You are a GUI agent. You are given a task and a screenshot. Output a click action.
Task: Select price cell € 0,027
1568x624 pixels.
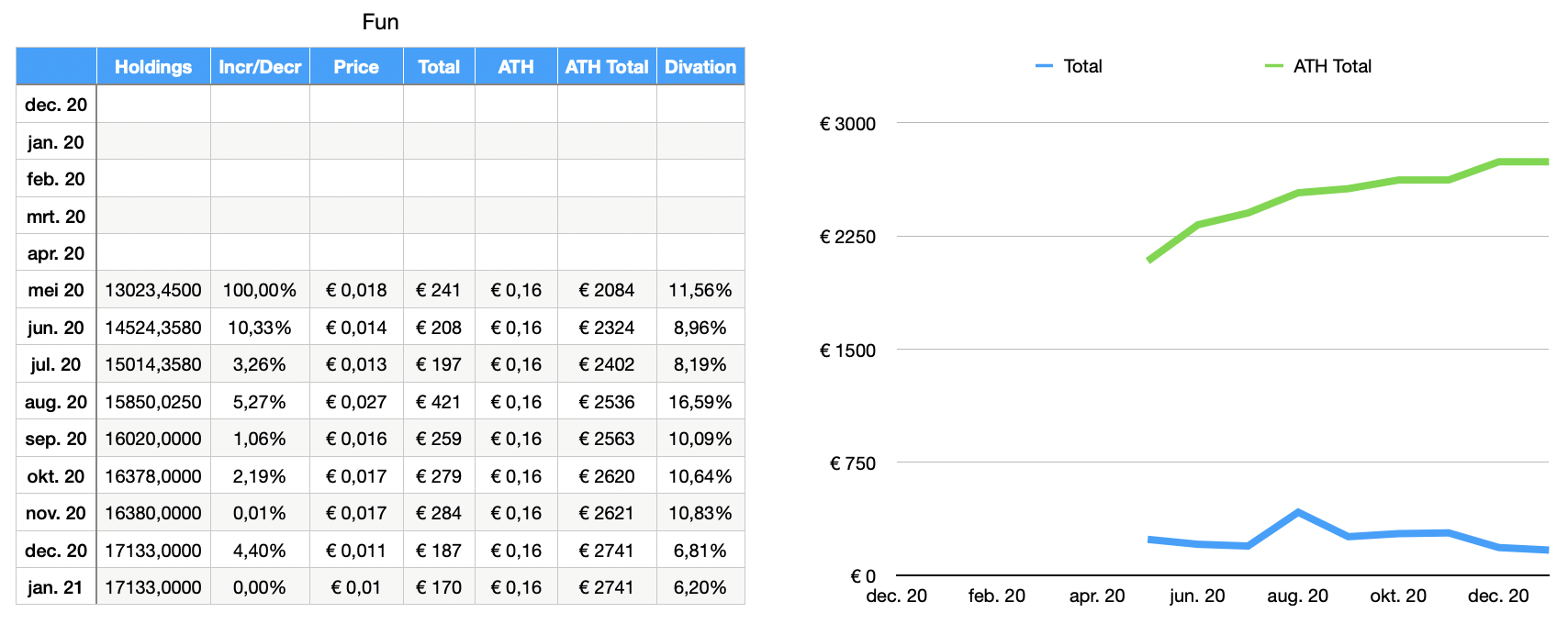pos(356,402)
